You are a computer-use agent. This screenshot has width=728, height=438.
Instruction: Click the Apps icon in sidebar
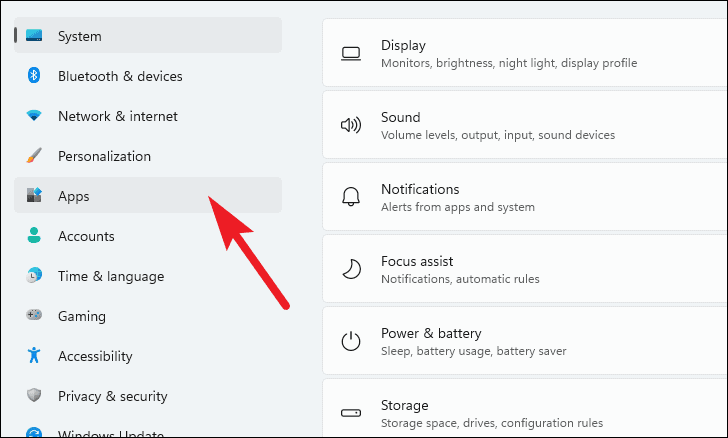point(34,195)
